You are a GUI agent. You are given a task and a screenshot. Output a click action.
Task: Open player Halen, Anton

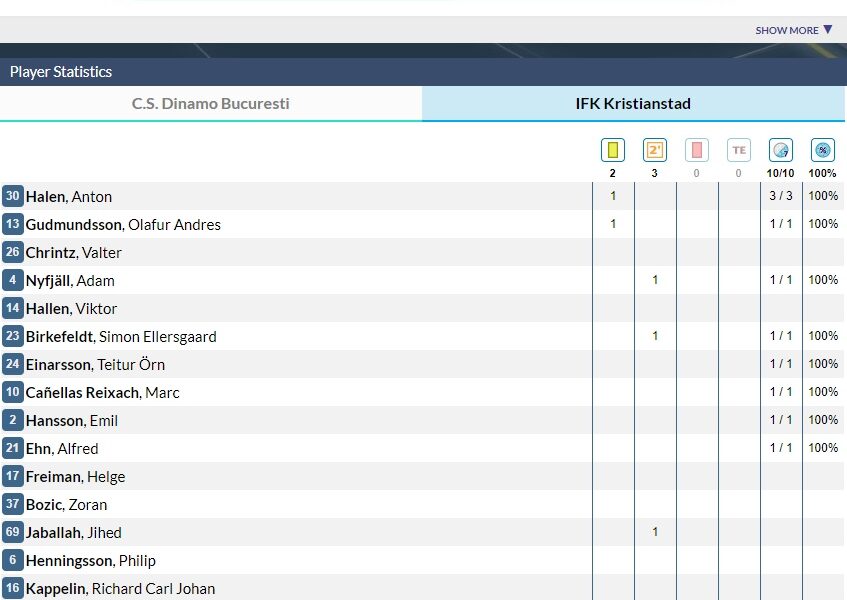pos(69,197)
